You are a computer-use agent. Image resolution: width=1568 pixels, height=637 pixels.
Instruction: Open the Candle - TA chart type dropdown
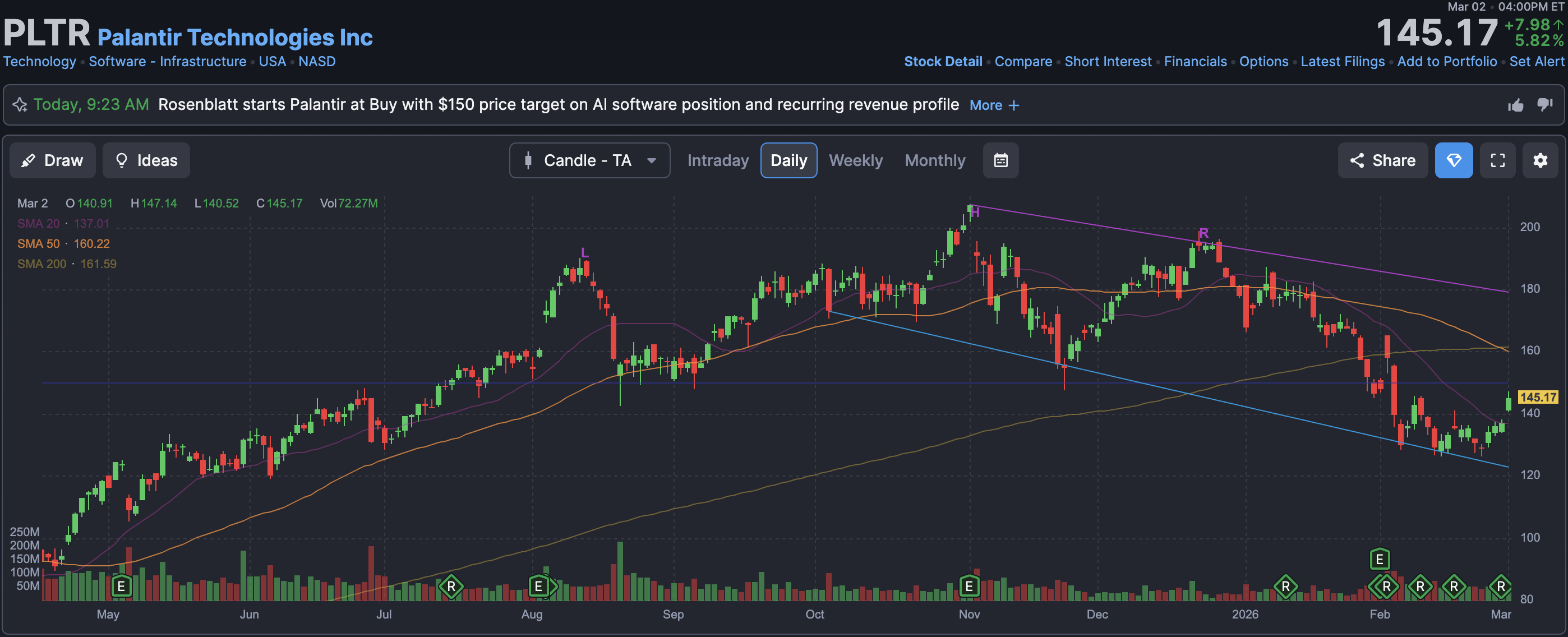[x=589, y=160]
